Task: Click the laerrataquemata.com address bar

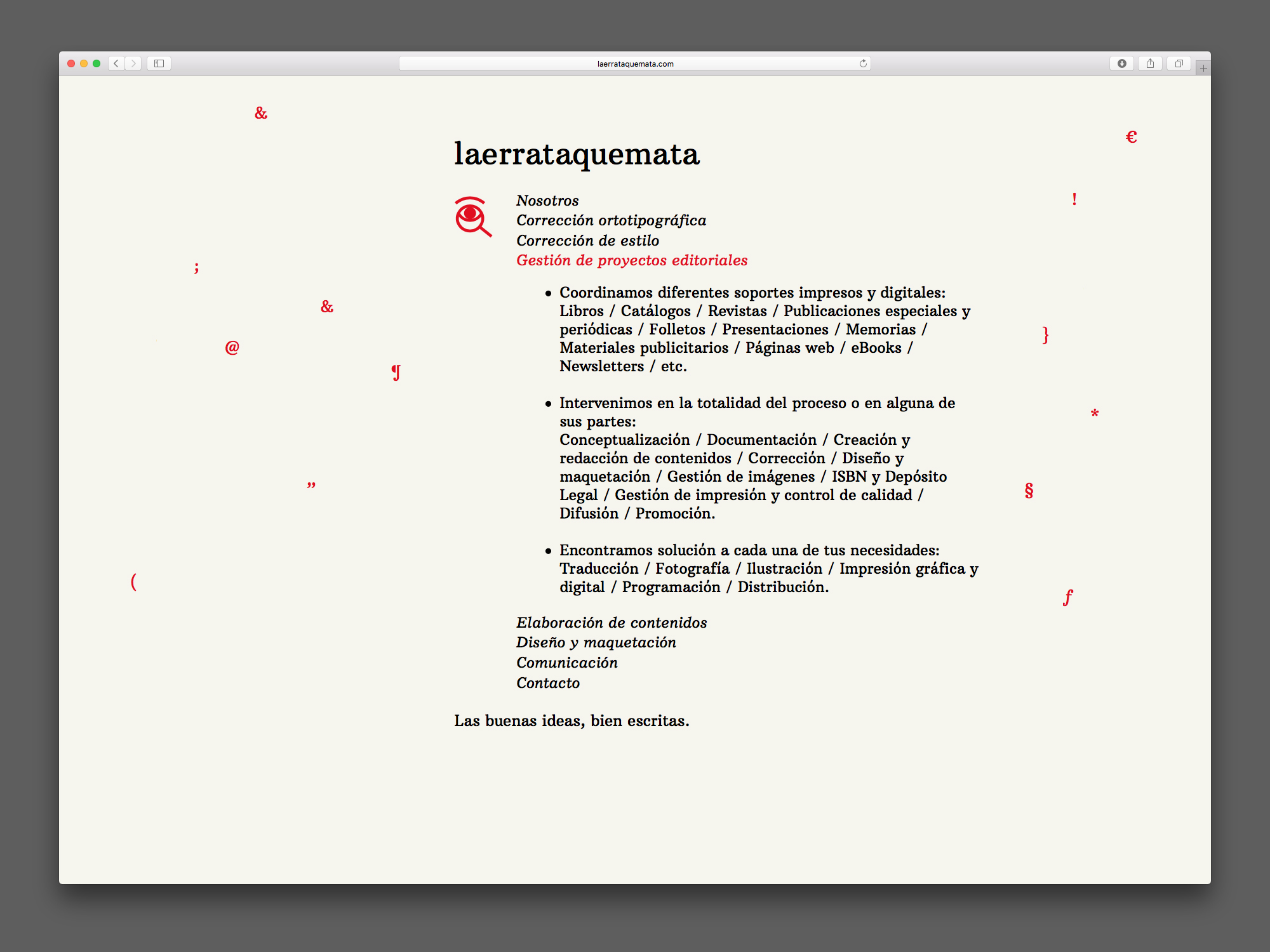Action: [635, 63]
